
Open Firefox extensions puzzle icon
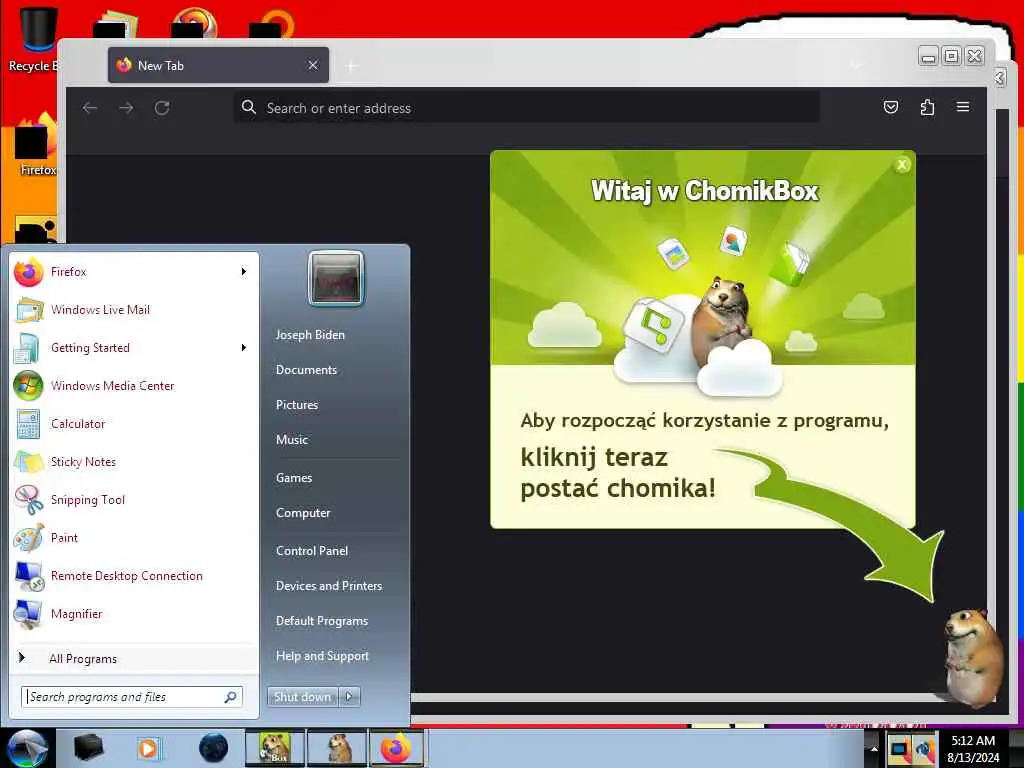(927, 107)
